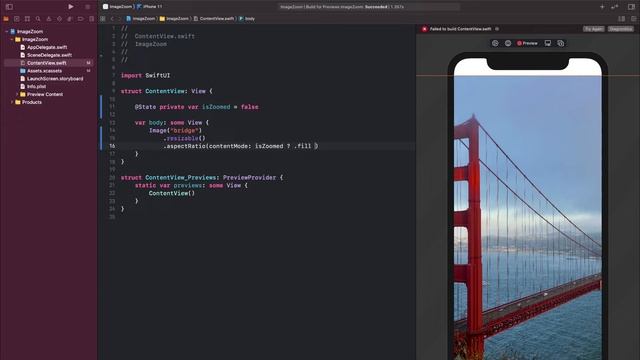Click Try Again preview button
Screen dimensions: 640x360
click(x=593, y=29)
